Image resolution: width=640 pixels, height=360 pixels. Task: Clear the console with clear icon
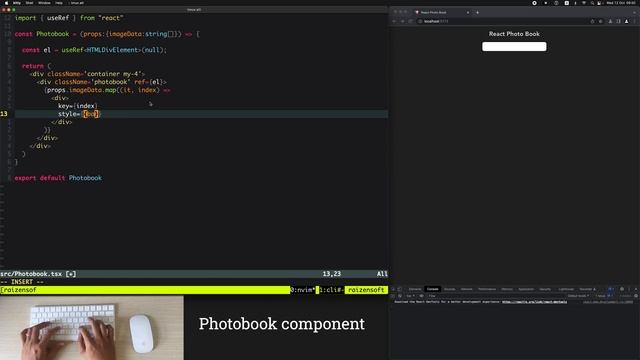(x=400, y=296)
